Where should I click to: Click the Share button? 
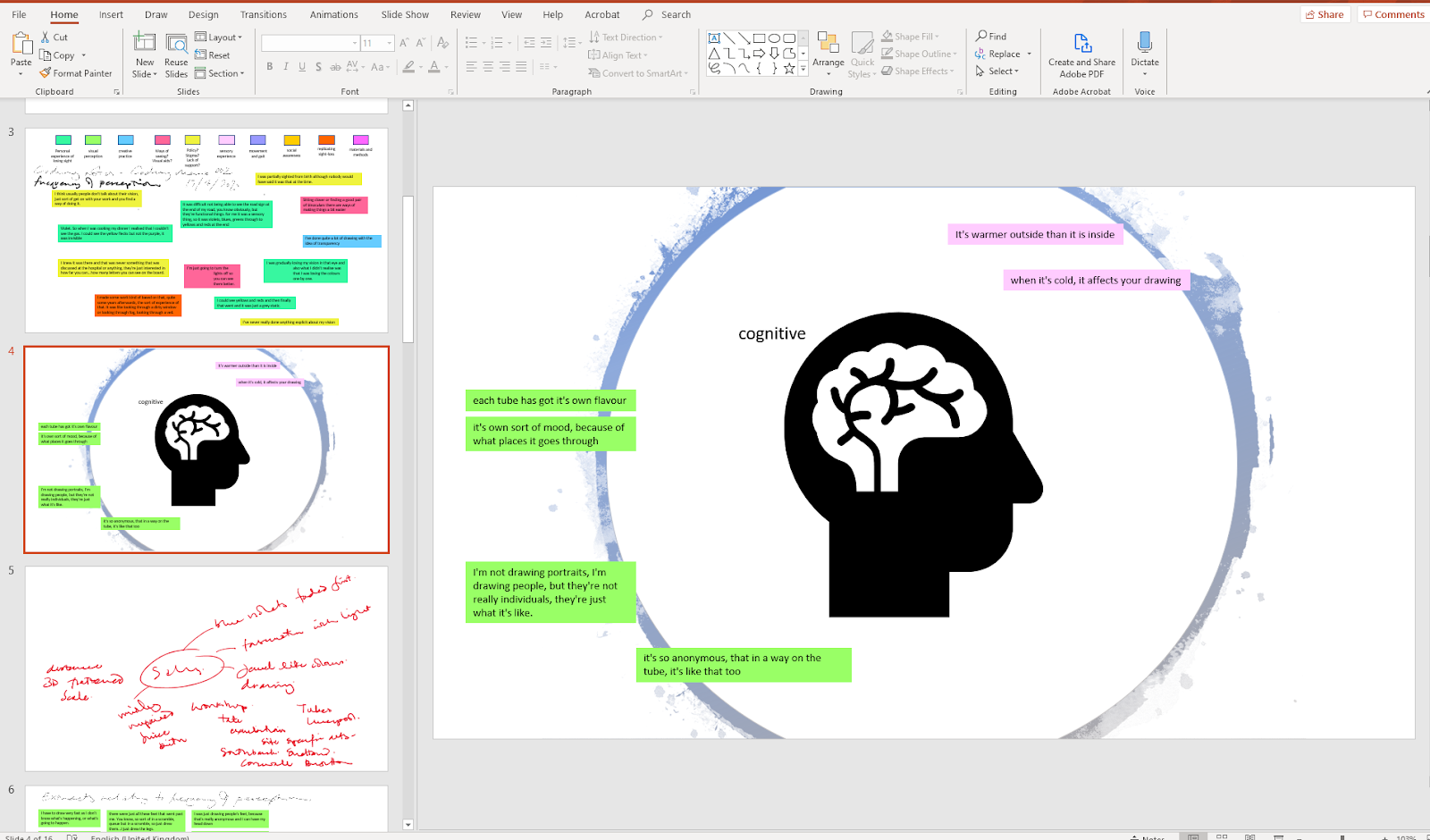(1325, 14)
